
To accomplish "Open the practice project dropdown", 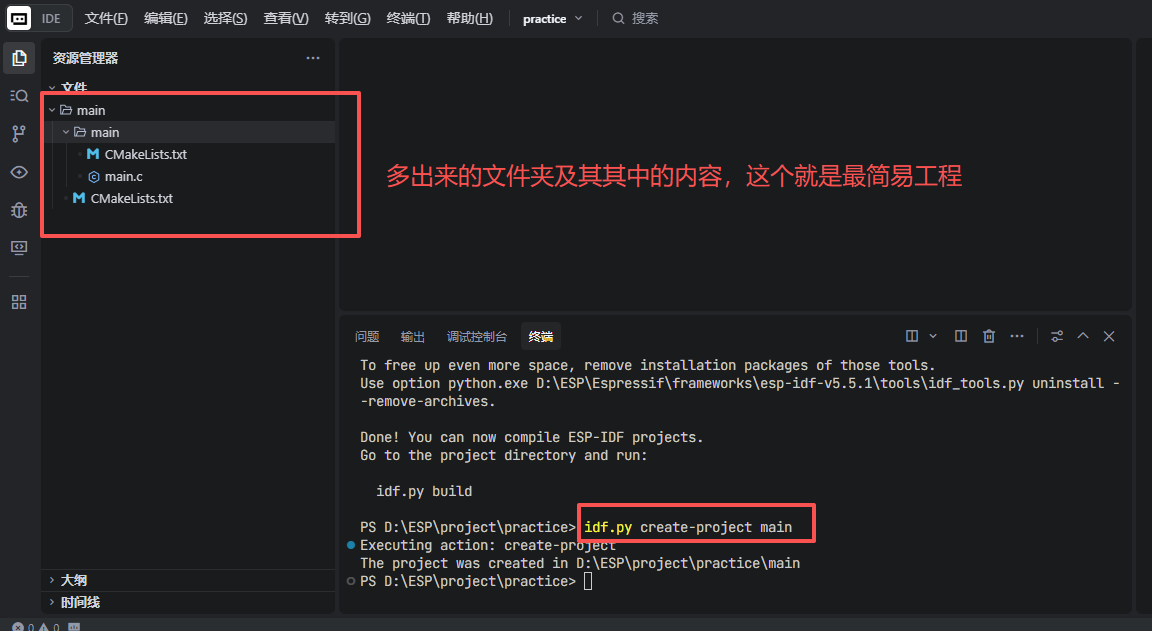I will (x=552, y=18).
